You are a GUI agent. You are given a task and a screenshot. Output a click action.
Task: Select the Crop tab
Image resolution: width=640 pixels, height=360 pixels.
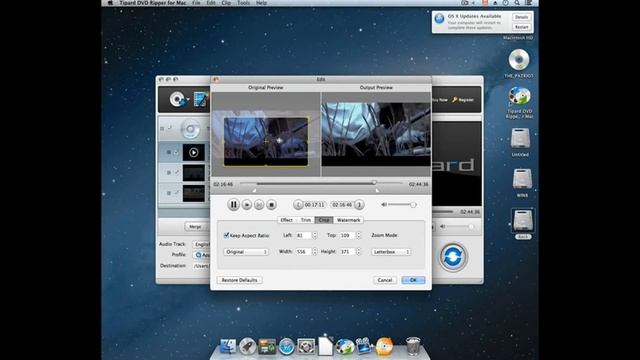pos(324,220)
